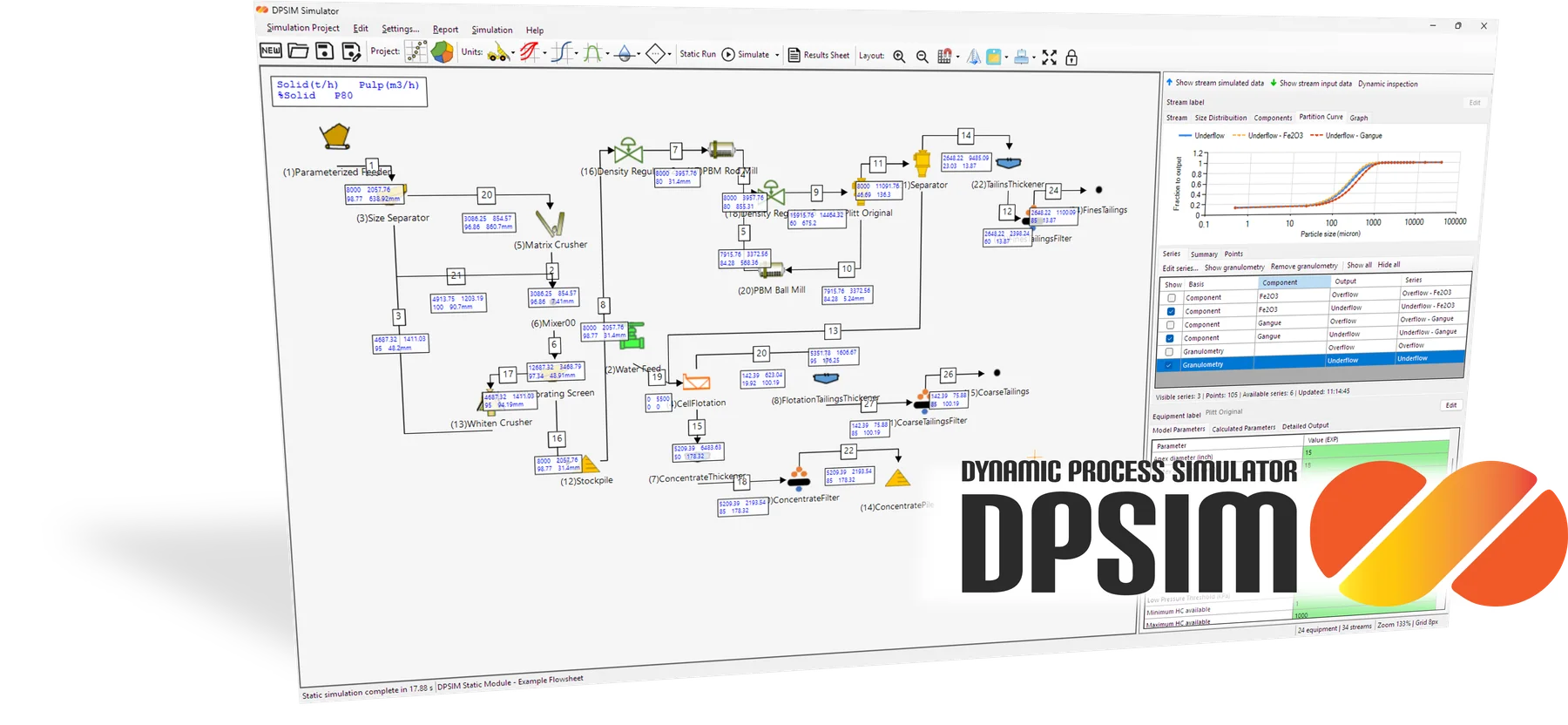Click stream number 20 box near Size Separator

tap(486, 195)
